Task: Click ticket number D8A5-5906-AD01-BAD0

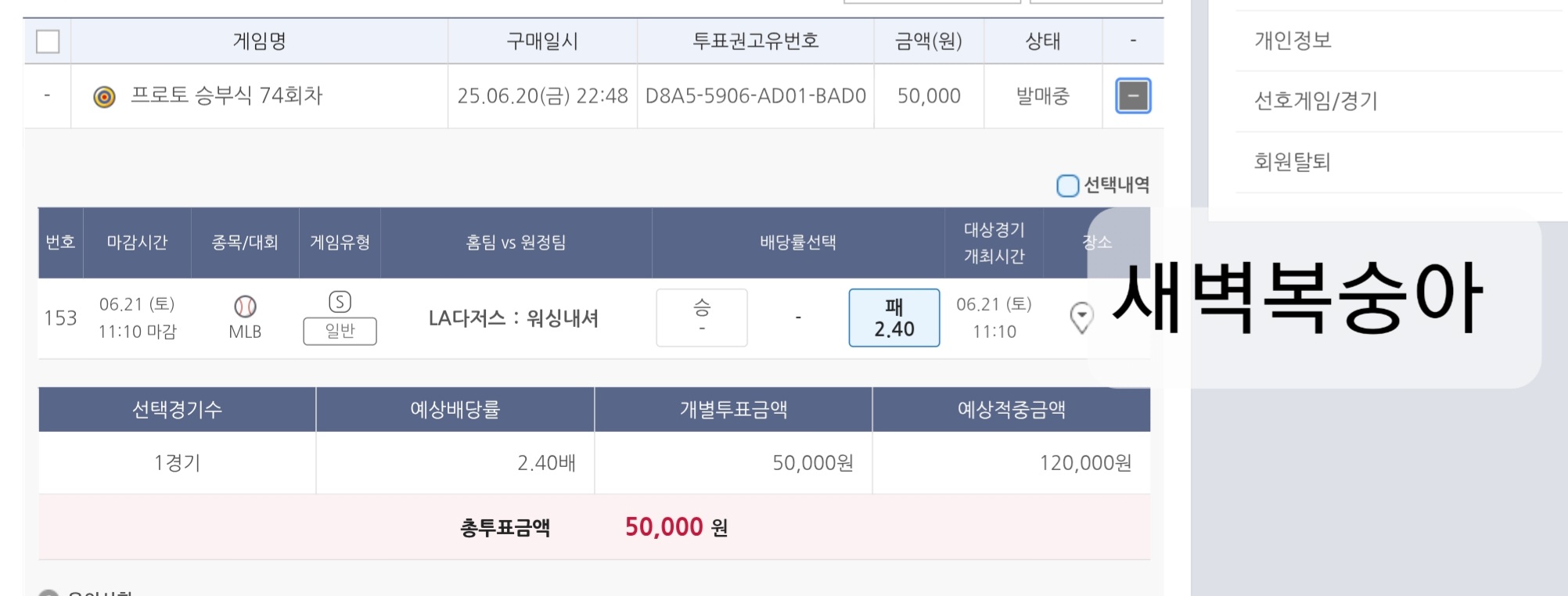Action: click(755, 96)
